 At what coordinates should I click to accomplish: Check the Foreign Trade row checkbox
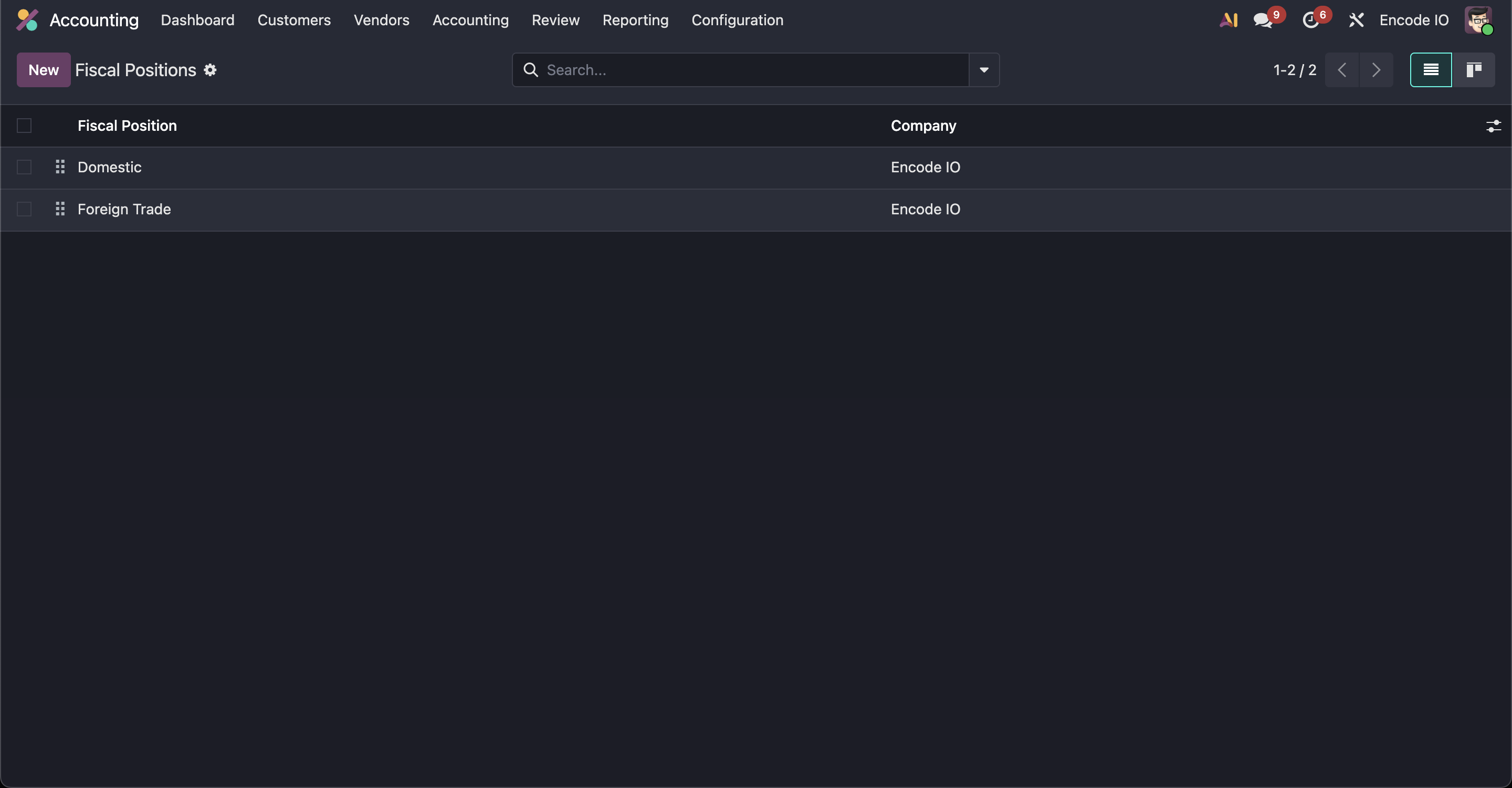[x=24, y=209]
